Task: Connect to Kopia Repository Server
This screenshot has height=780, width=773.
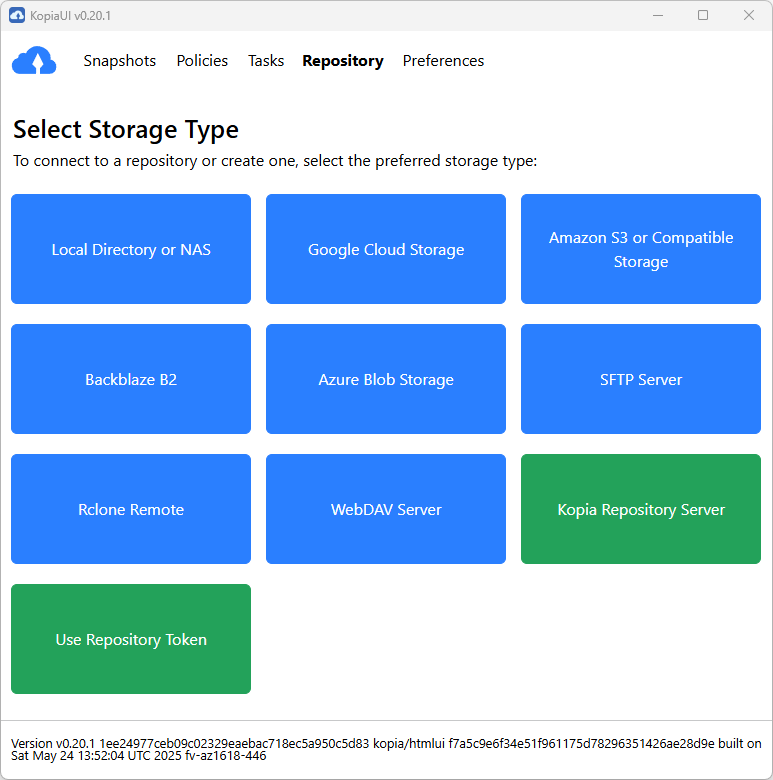Action: point(641,509)
